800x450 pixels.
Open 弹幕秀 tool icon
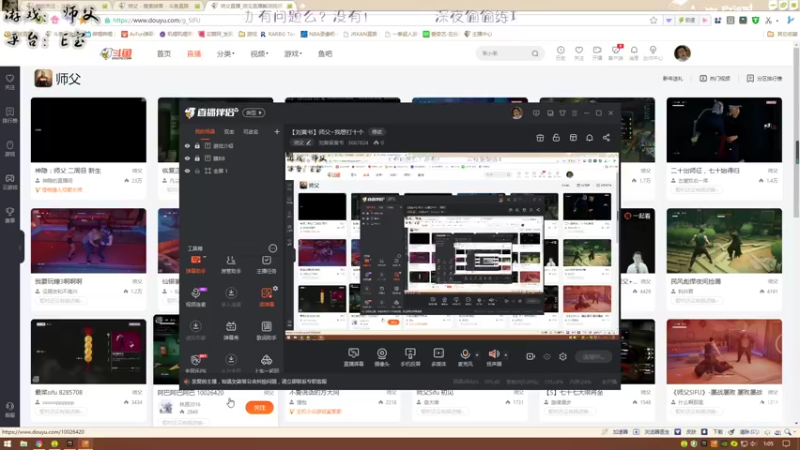click(x=231, y=330)
